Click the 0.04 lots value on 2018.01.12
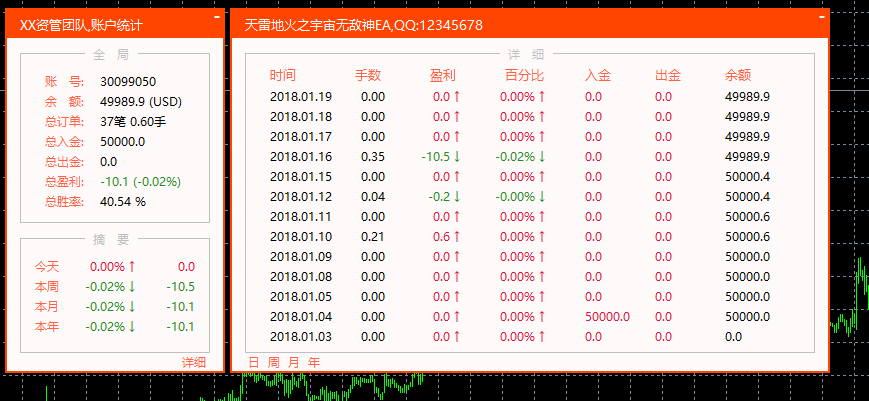 pos(373,197)
